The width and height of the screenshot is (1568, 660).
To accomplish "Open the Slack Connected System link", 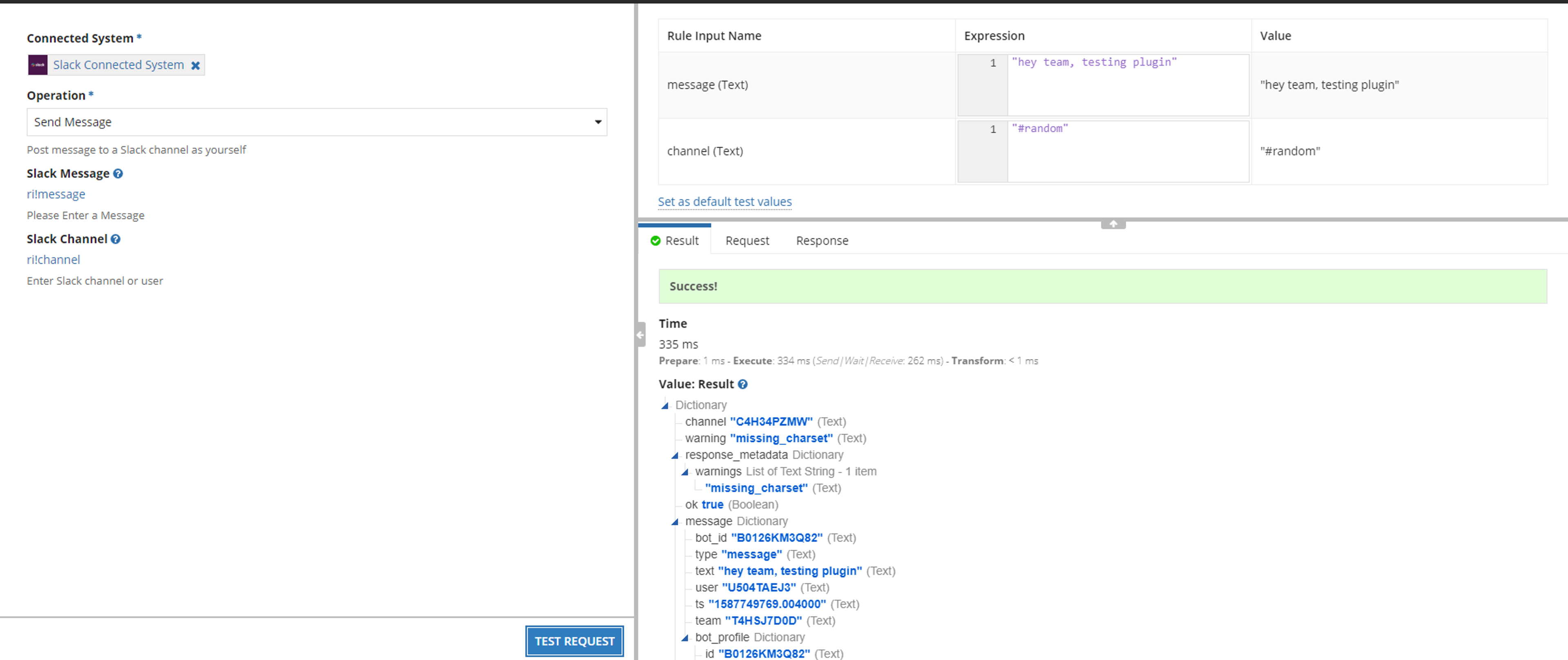I will pyautogui.click(x=118, y=65).
